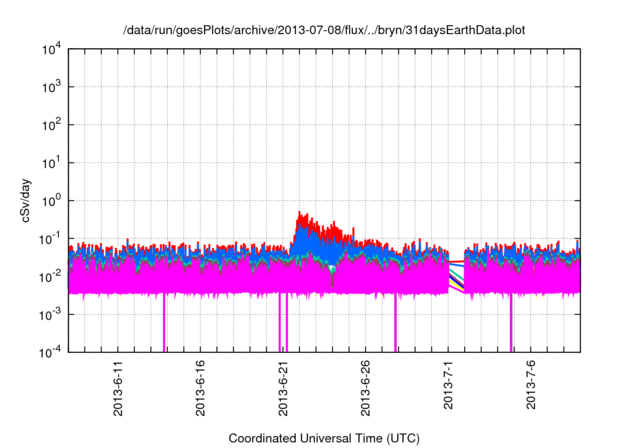Screen dimensions: 640x448
Task: Select the 'cSv/day' y-axis label
Action: [26, 200]
